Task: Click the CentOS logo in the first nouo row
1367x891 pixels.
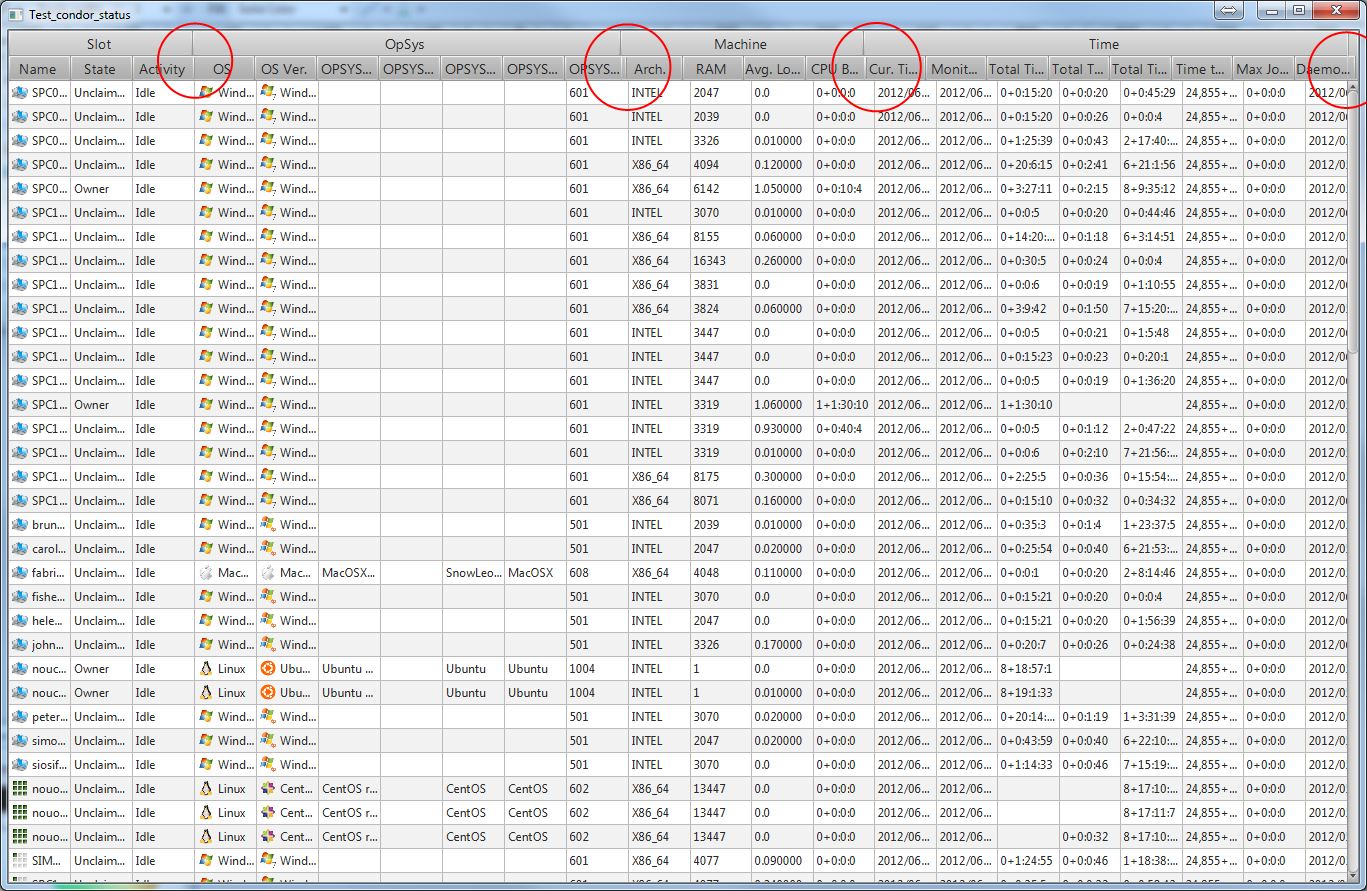Action: [x=268, y=789]
